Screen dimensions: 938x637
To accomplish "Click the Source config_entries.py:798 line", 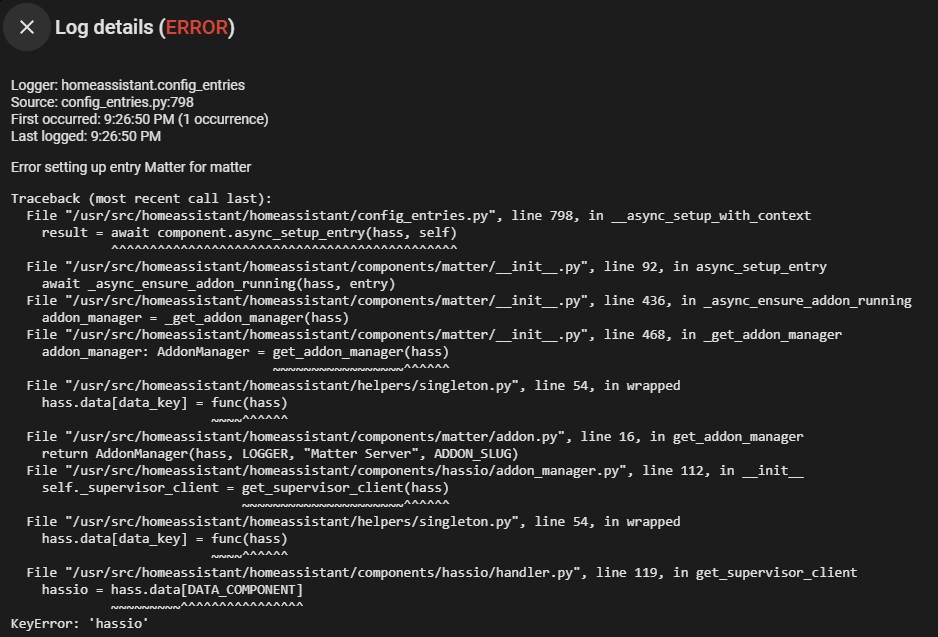I will (x=102, y=102).
